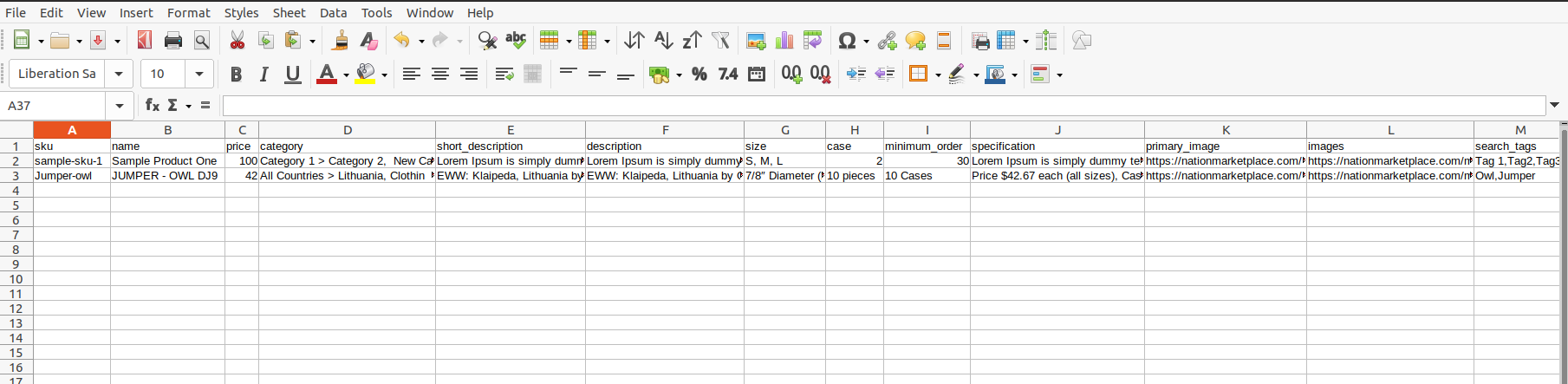Image resolution: width=1568 pixels, height=384 pixels.
Task: Open the Data menu
Action: [x=333, y=12]
